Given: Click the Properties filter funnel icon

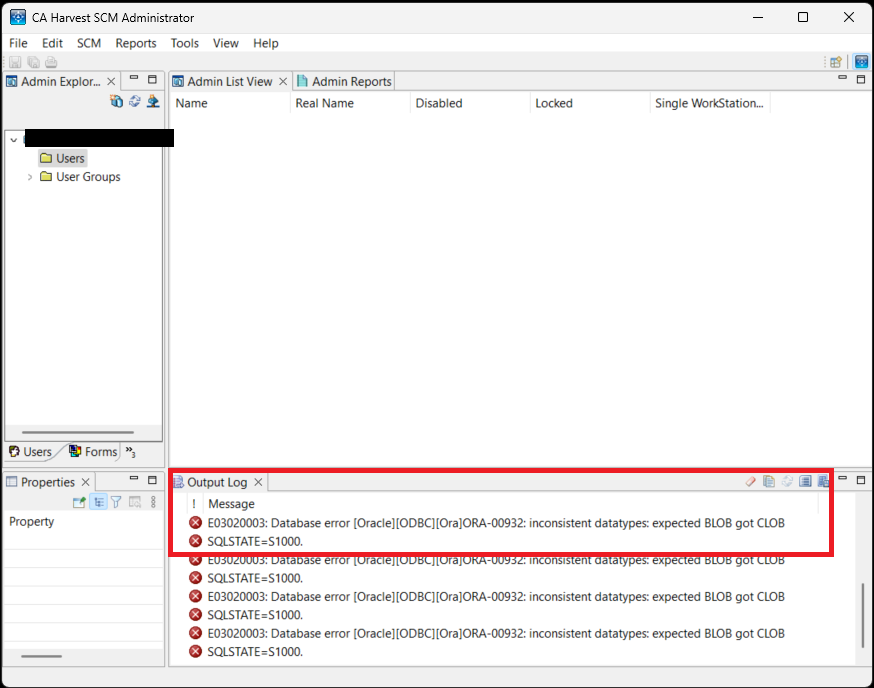Looking at the screenshot, I should (116, 502).
